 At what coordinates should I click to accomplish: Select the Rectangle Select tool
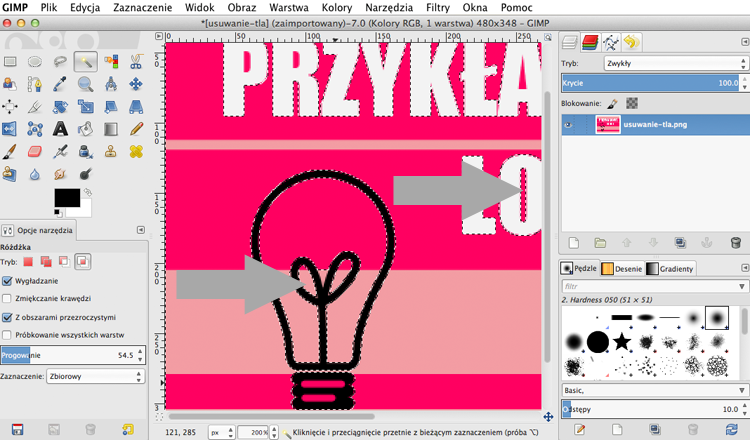pyautogui.click(x=10, y=61)
